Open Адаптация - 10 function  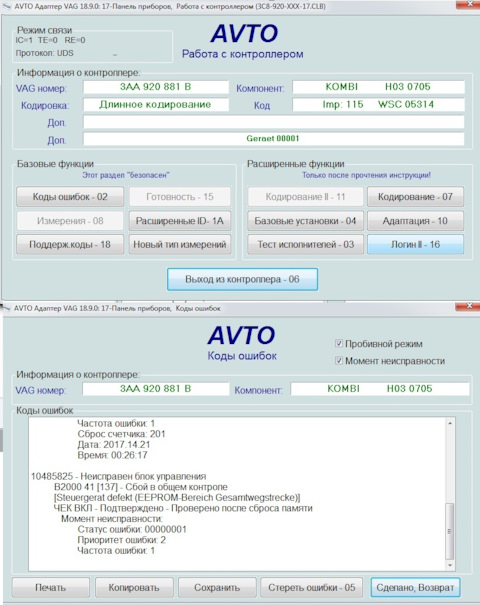pos(415,221)
